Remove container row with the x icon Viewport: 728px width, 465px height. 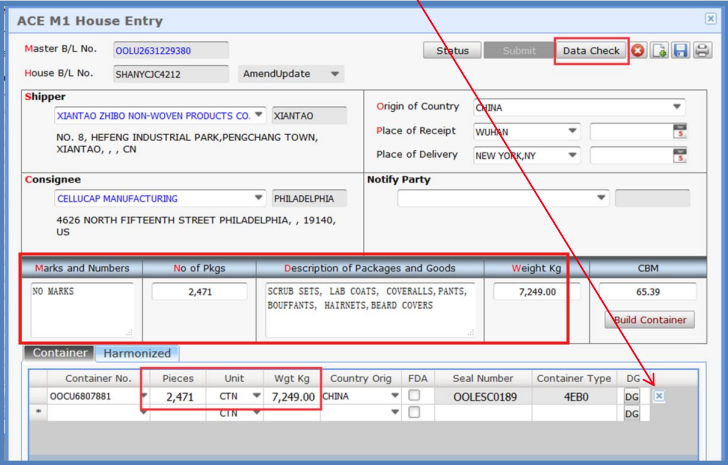coord(659,396)
